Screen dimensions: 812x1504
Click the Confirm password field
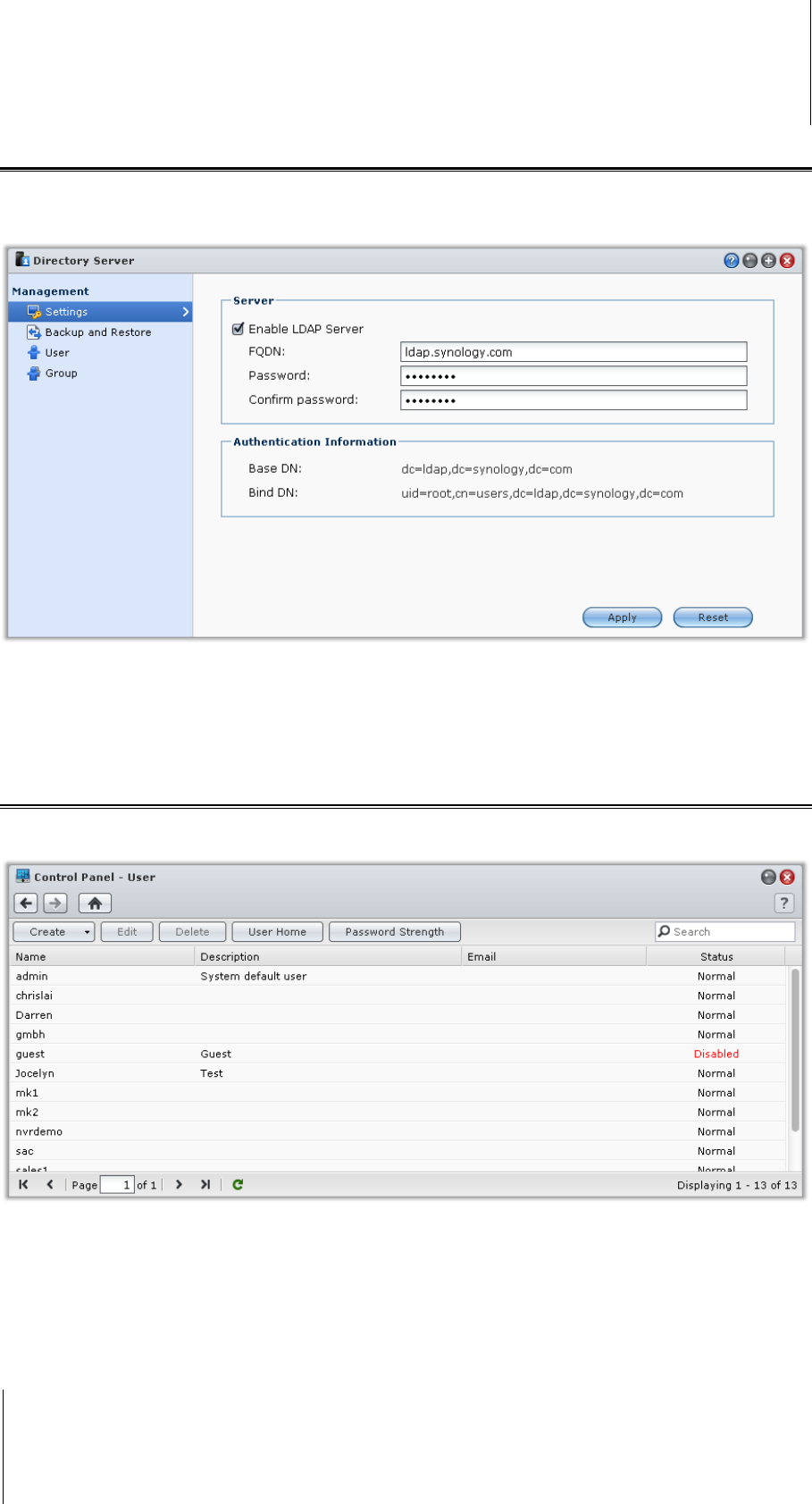(x=573, y=400)
